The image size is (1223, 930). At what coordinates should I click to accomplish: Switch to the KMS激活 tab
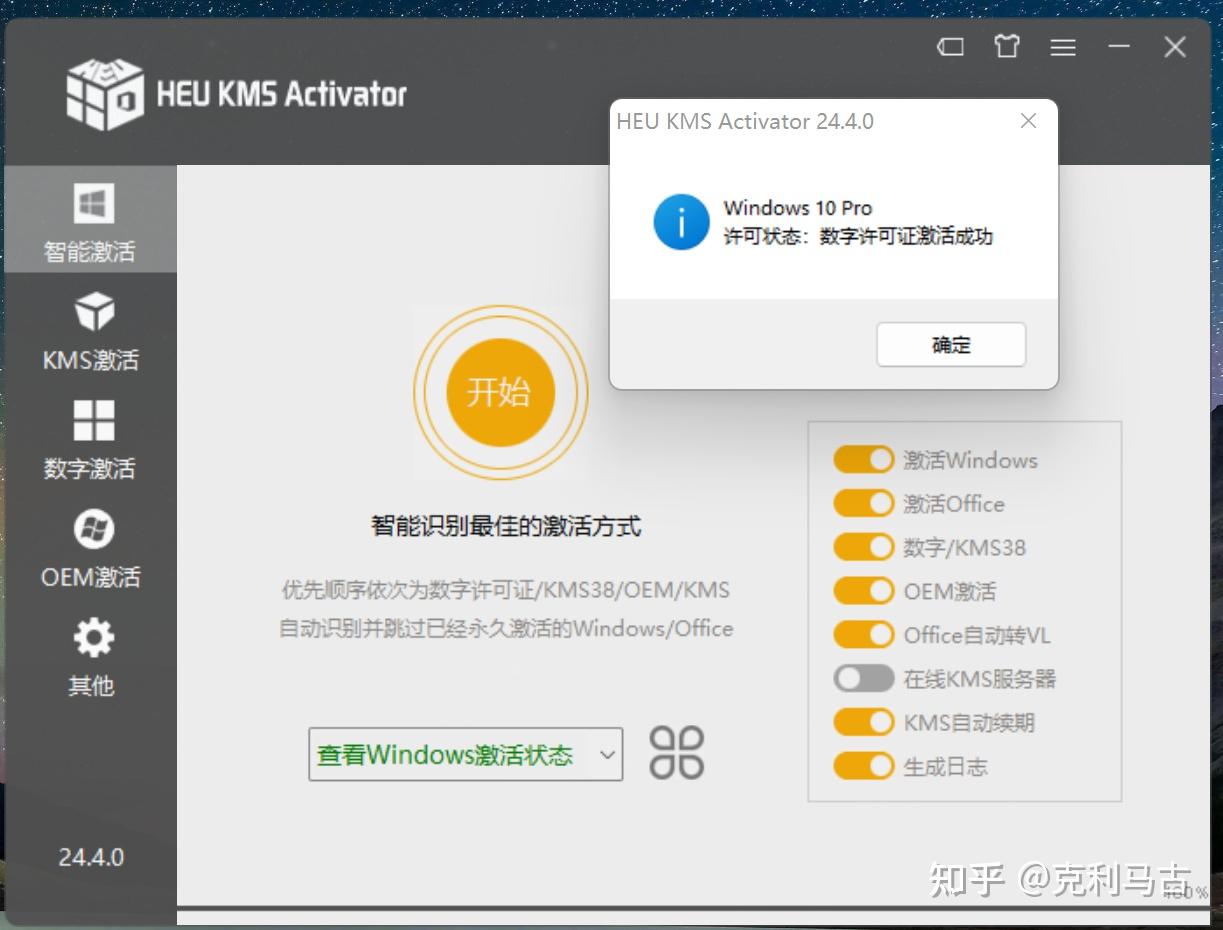90,330
